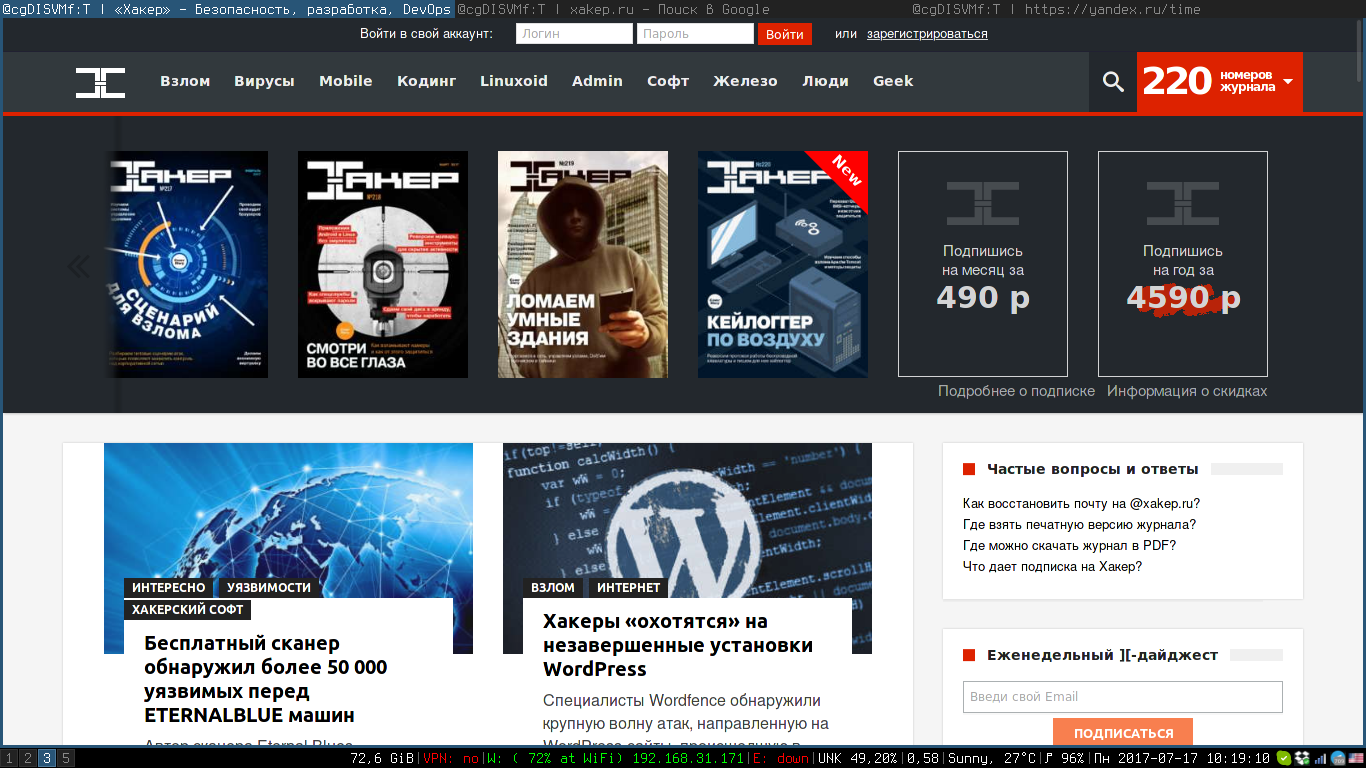Click the зарегистрироваться registration link

tap(927, 34)
